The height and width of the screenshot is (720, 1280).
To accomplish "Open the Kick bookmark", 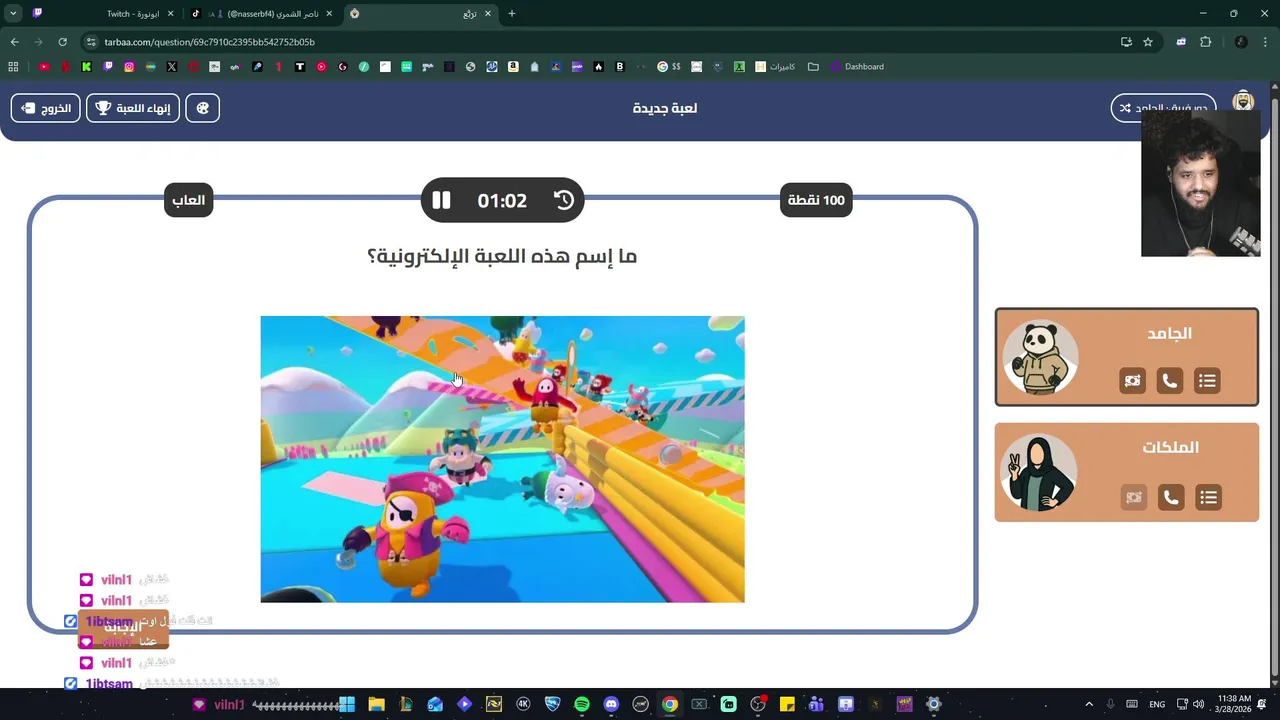I will click(x=87, y=67).
